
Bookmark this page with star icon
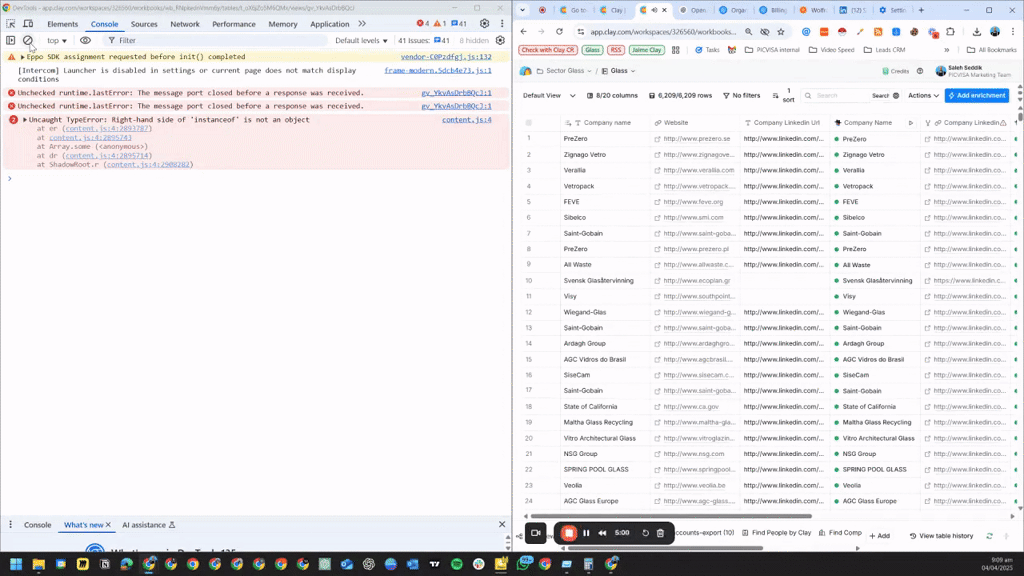point(780,31)
